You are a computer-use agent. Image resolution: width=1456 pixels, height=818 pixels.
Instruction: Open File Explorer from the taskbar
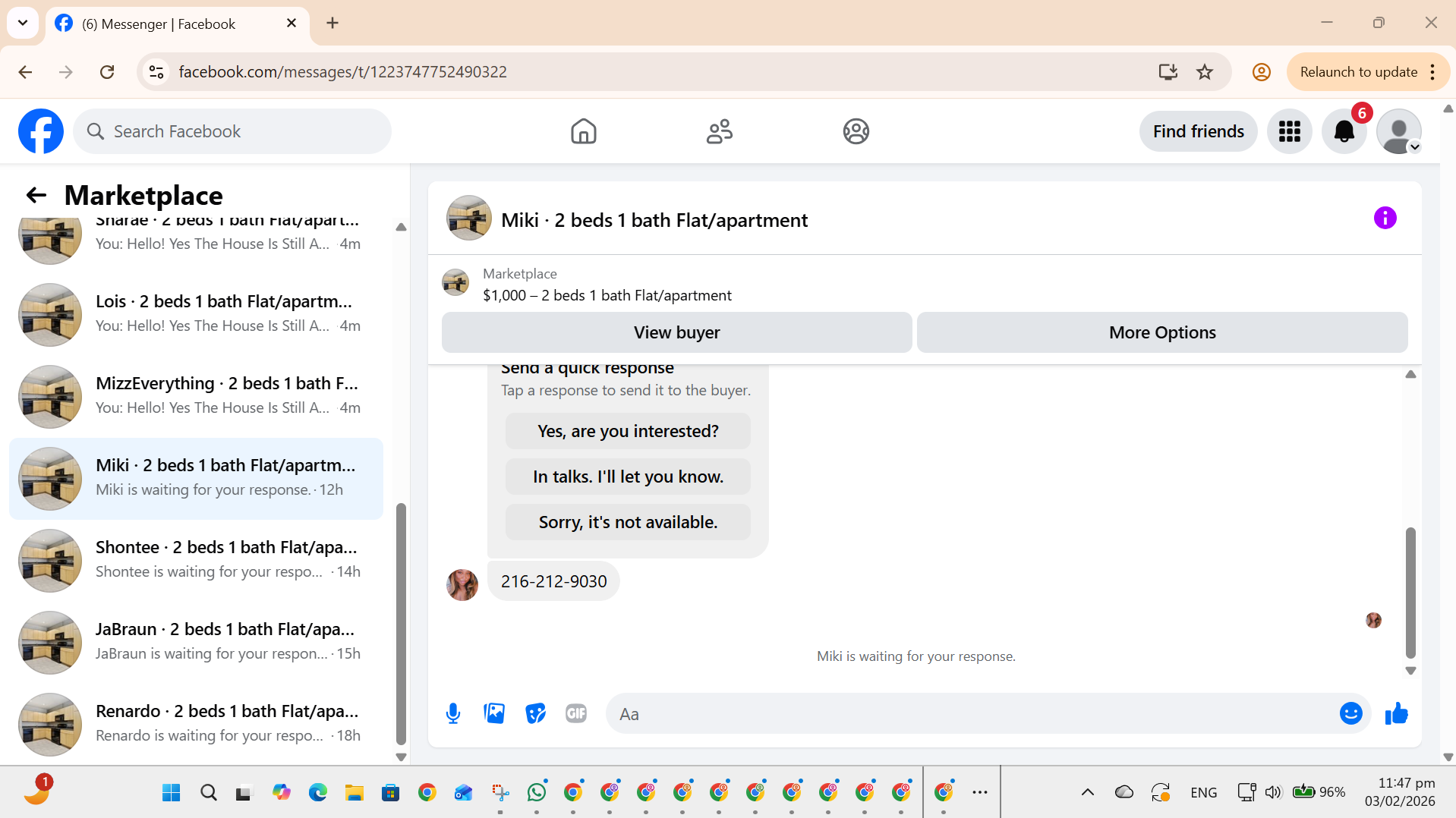pyautogui.click(x=354, y=792)
